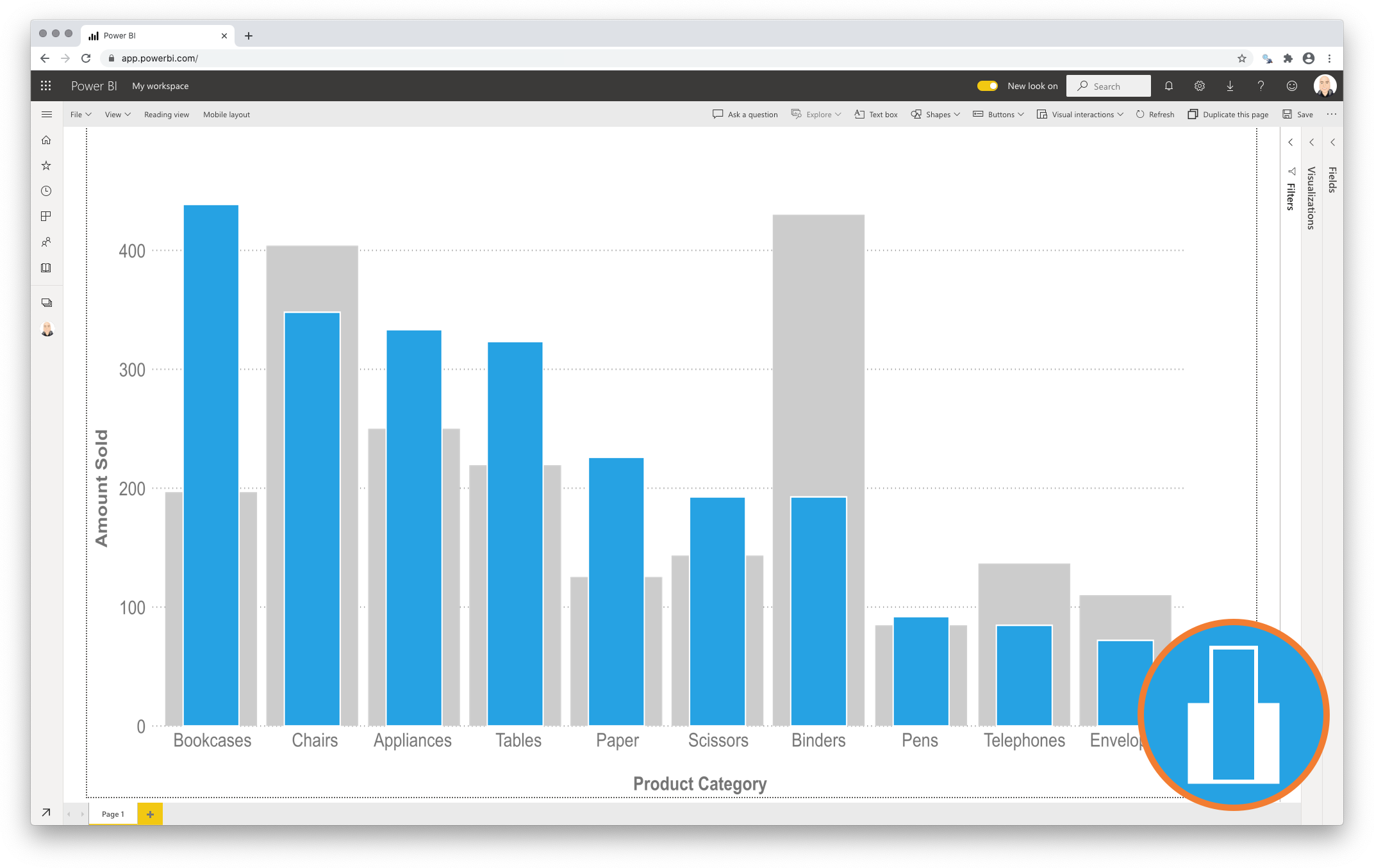Click the Search bar input field
The height and width of the screenshot is (868, 1374).
tap(1113, 86)
